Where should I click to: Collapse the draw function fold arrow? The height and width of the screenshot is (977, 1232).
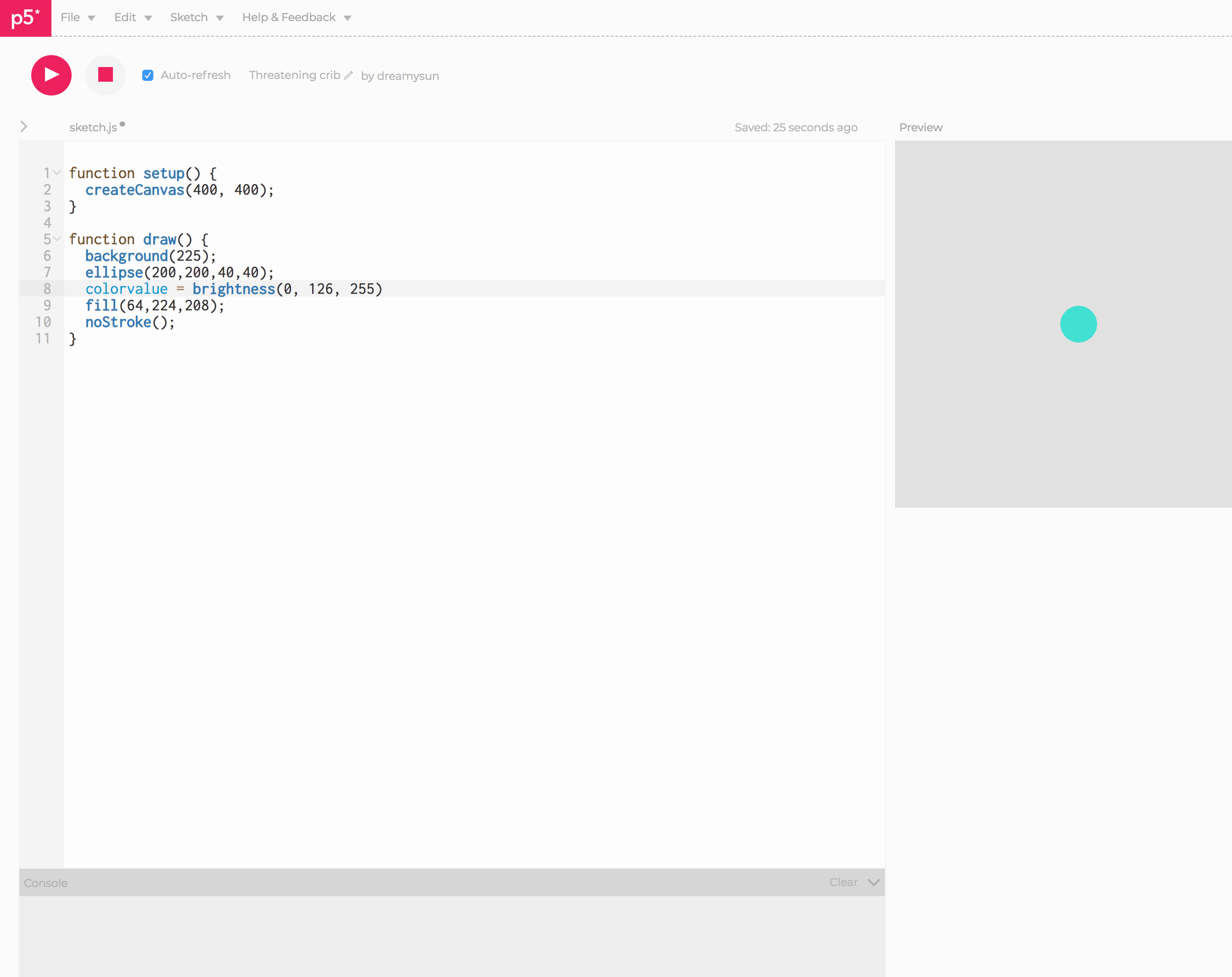pos(57,238)
